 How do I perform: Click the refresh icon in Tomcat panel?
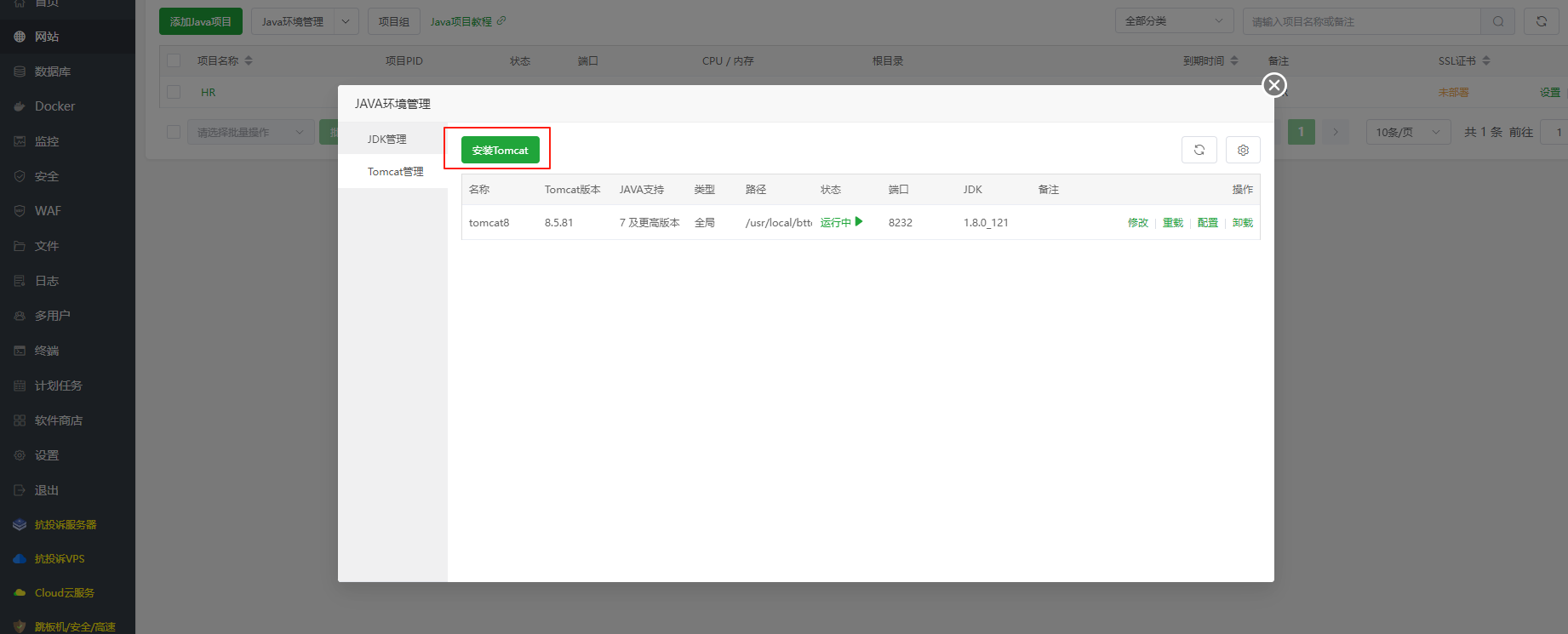click(1199, 150)
